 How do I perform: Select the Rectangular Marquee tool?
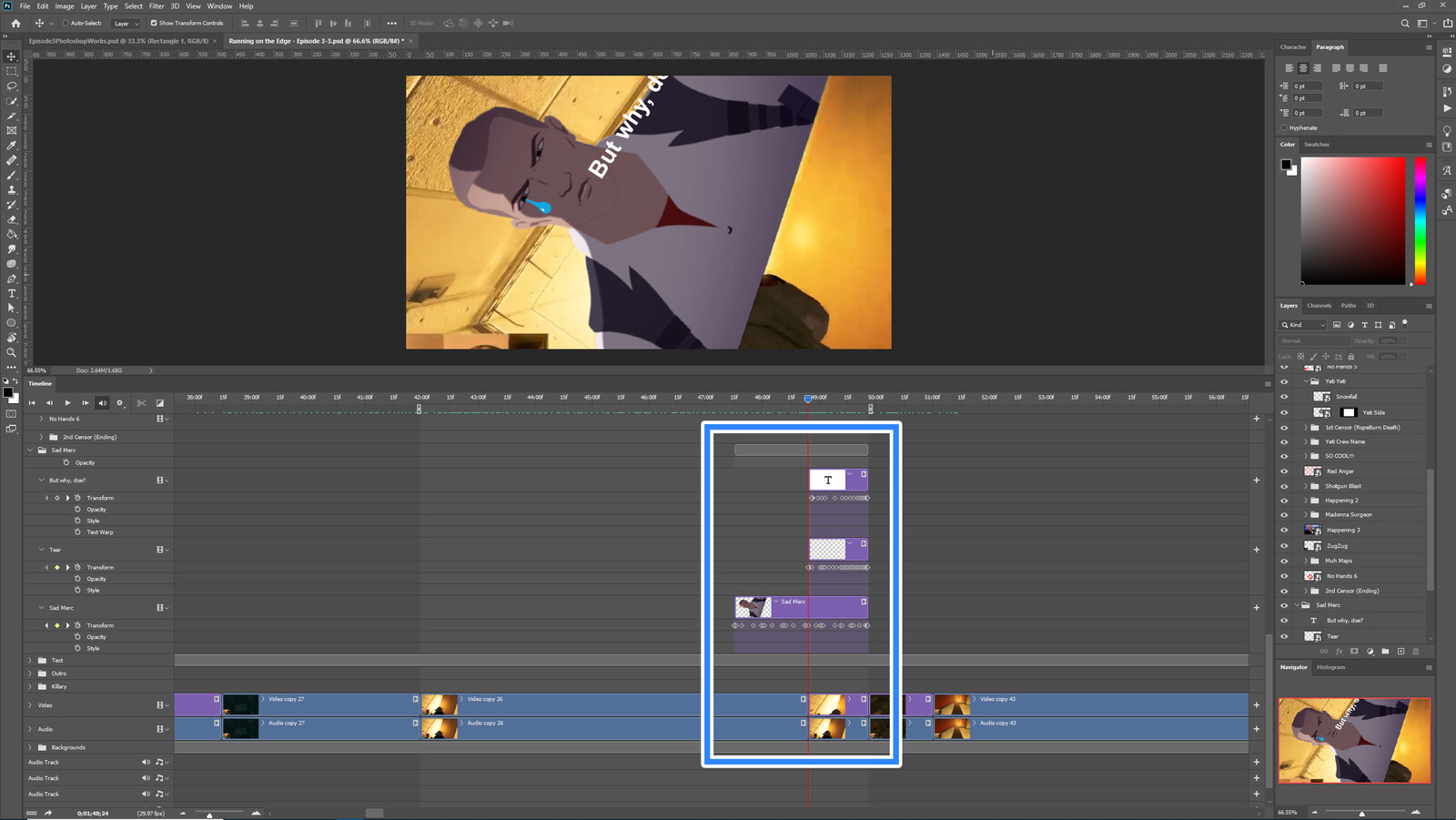point(12,71)
